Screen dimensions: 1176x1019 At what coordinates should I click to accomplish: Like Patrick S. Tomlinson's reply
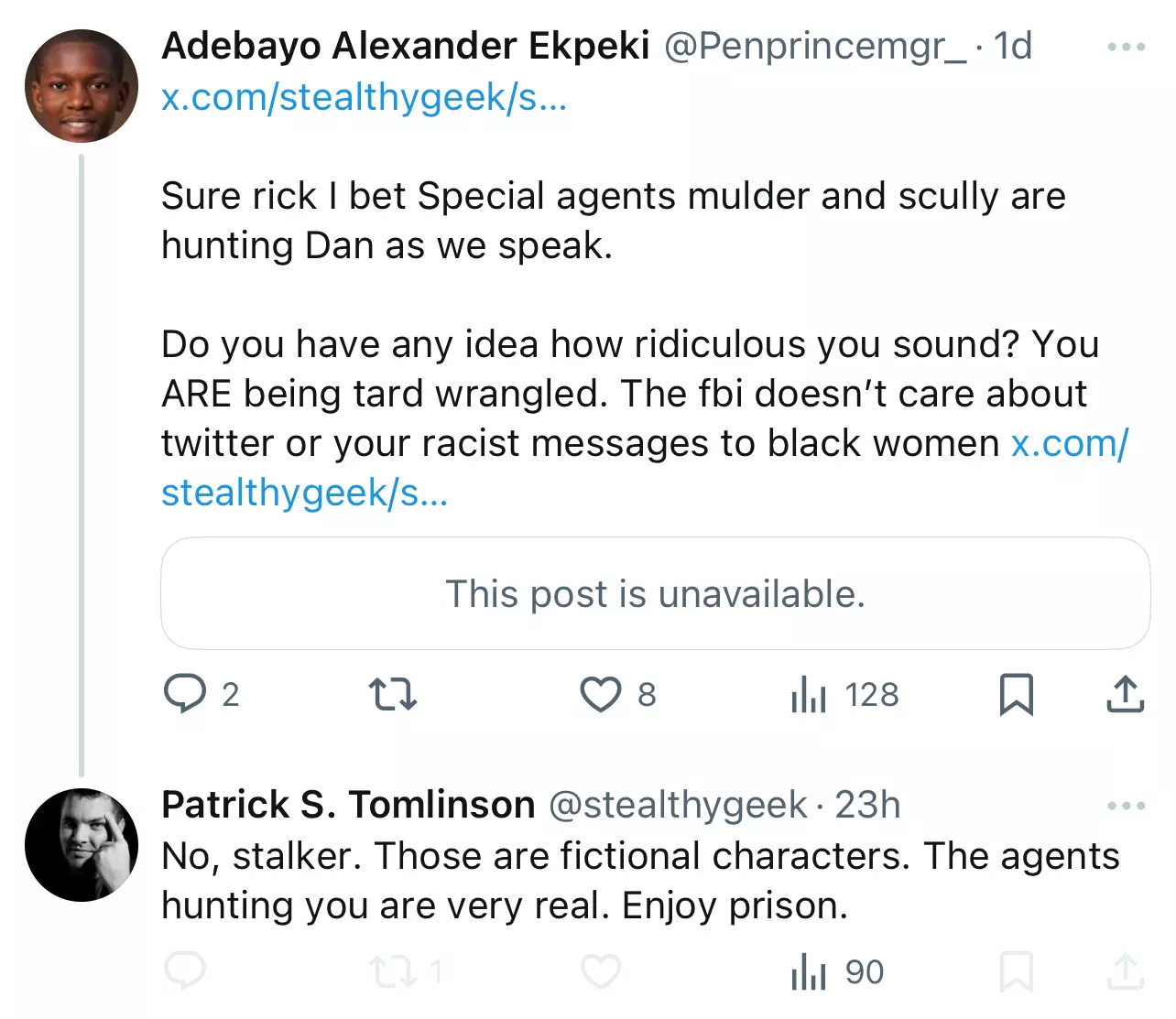tap(601, 972)
